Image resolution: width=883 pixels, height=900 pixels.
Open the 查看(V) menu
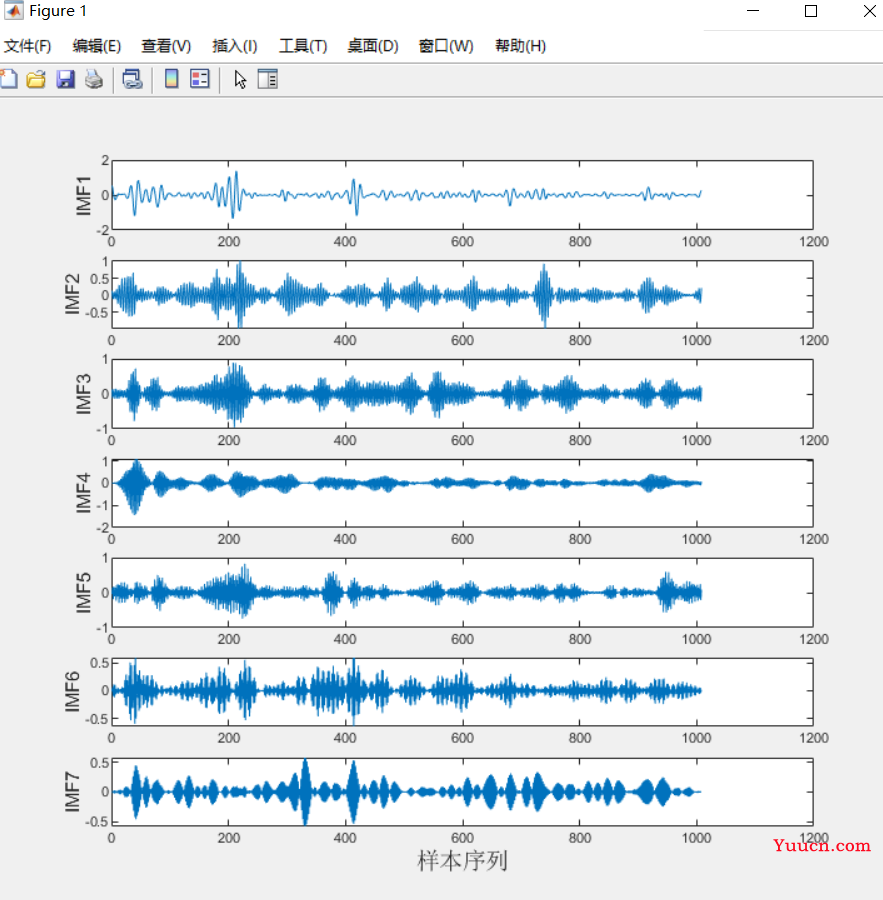166,46
